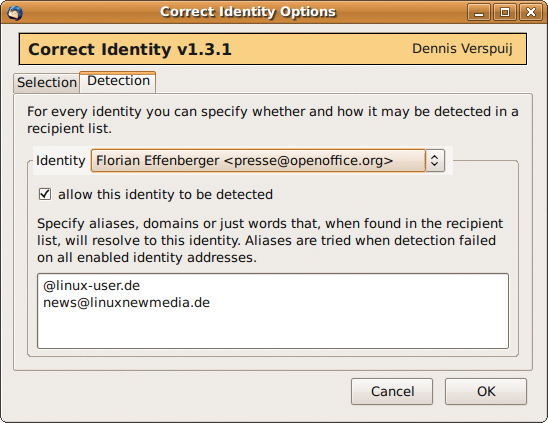The height and width of the screenshot is (423, 548).
Task: Click the up-down arrows of the Identity dropdown
Action: (x=435, y=161)
